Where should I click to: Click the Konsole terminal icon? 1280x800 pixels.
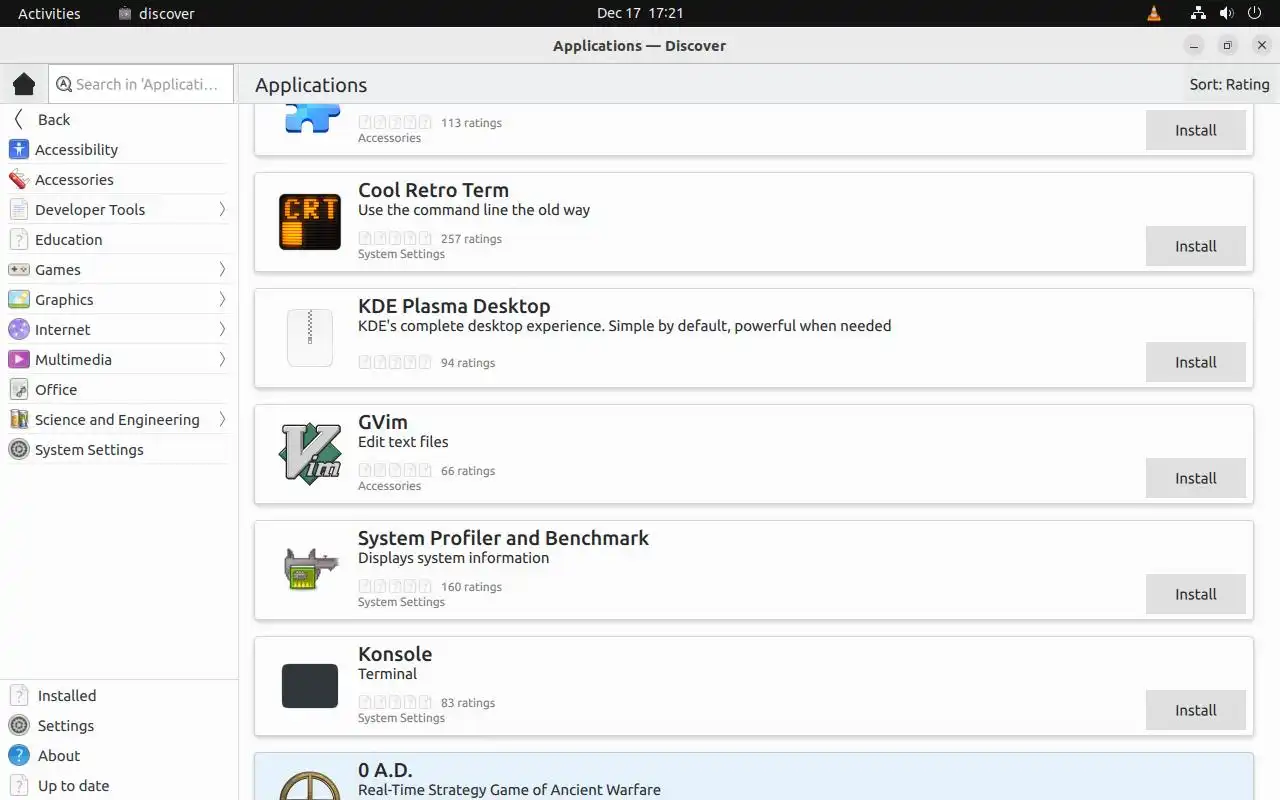tap(310, 686)
